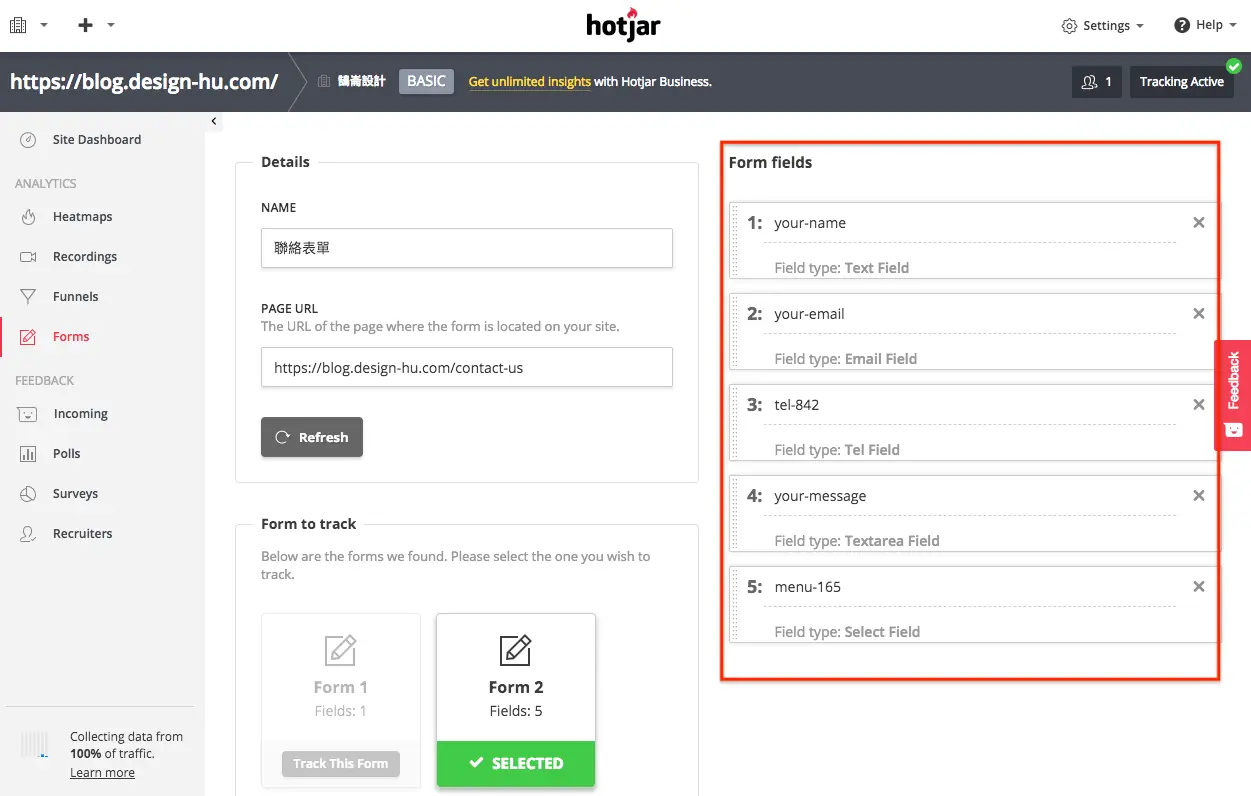Viewport: 1251px width, 796px height.
Task: Click the your-message field label
Action: [820, 496]
